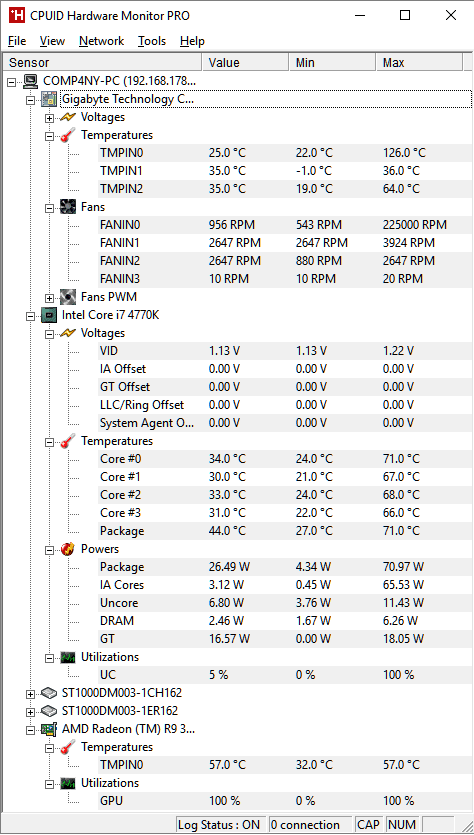Click the motherboard Temperatures thermometer icon
This screenshot has height=835, width=474.
point(68,135)
